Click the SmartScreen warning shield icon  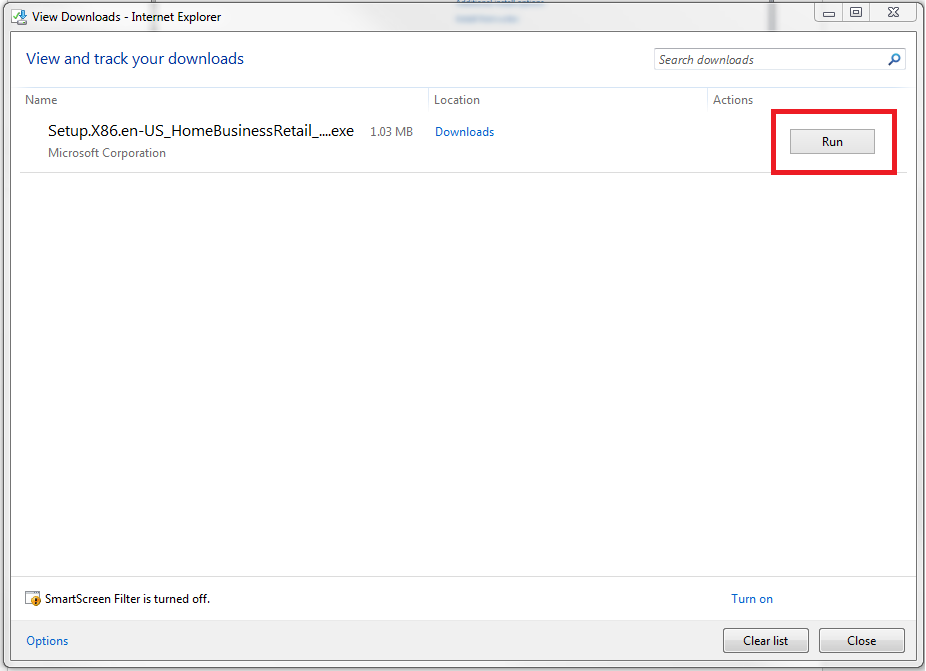coord(33,599)
